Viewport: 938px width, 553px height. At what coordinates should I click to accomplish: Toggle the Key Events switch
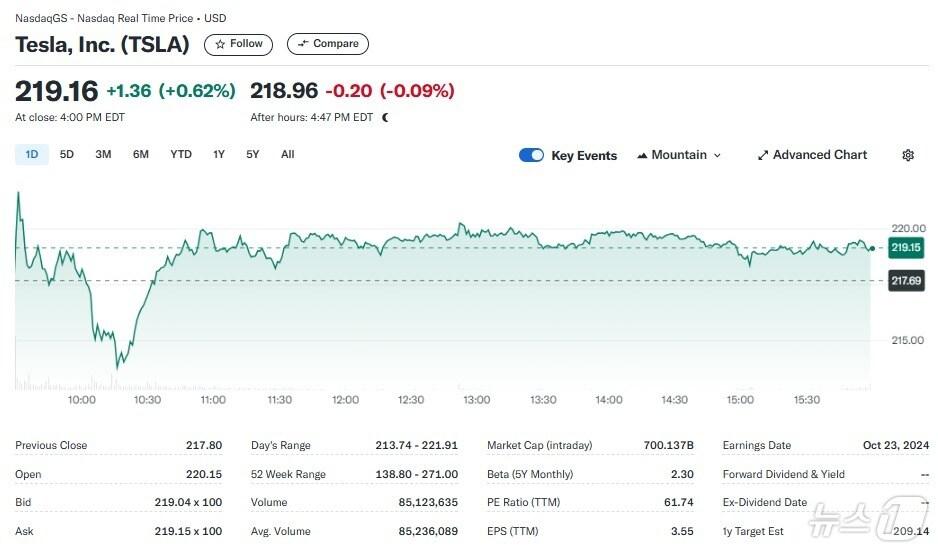pos(531,155)
